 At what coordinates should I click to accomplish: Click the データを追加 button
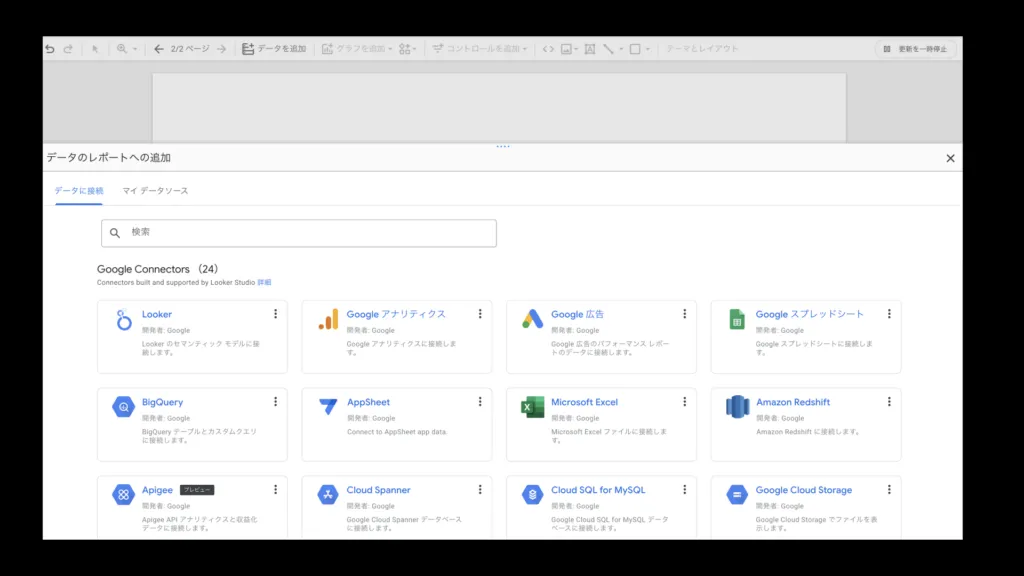click(x=274, y=49)
